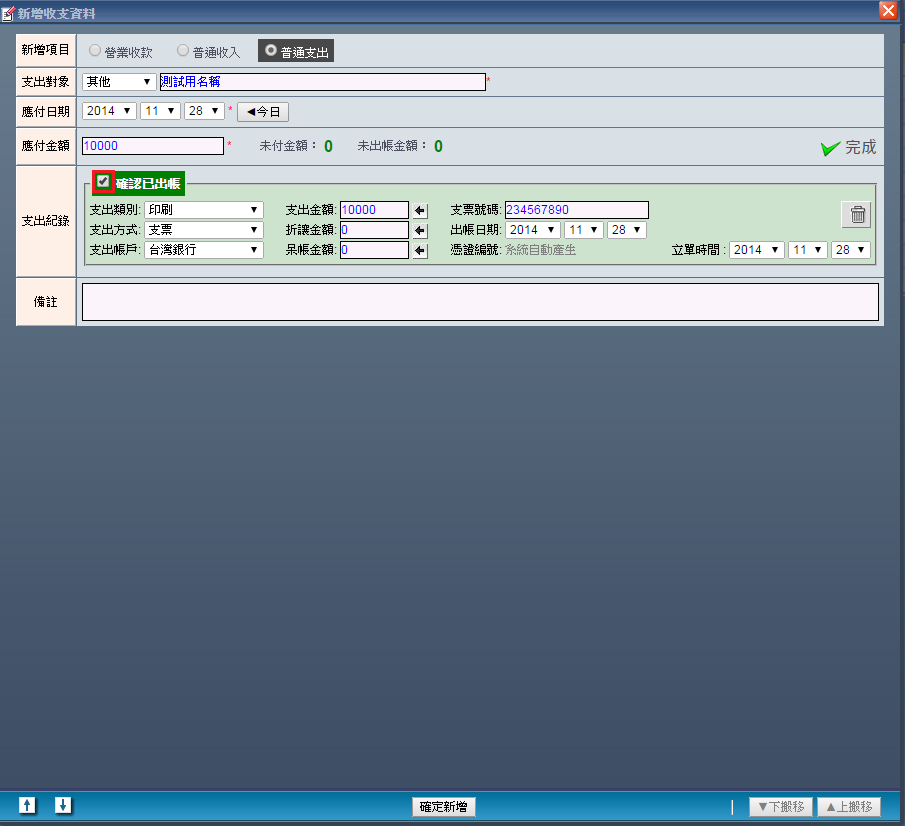Open the 支出方式 dropdown showing 支票
Viewport: 905px width, 826px height.
(x=203, y=230)
